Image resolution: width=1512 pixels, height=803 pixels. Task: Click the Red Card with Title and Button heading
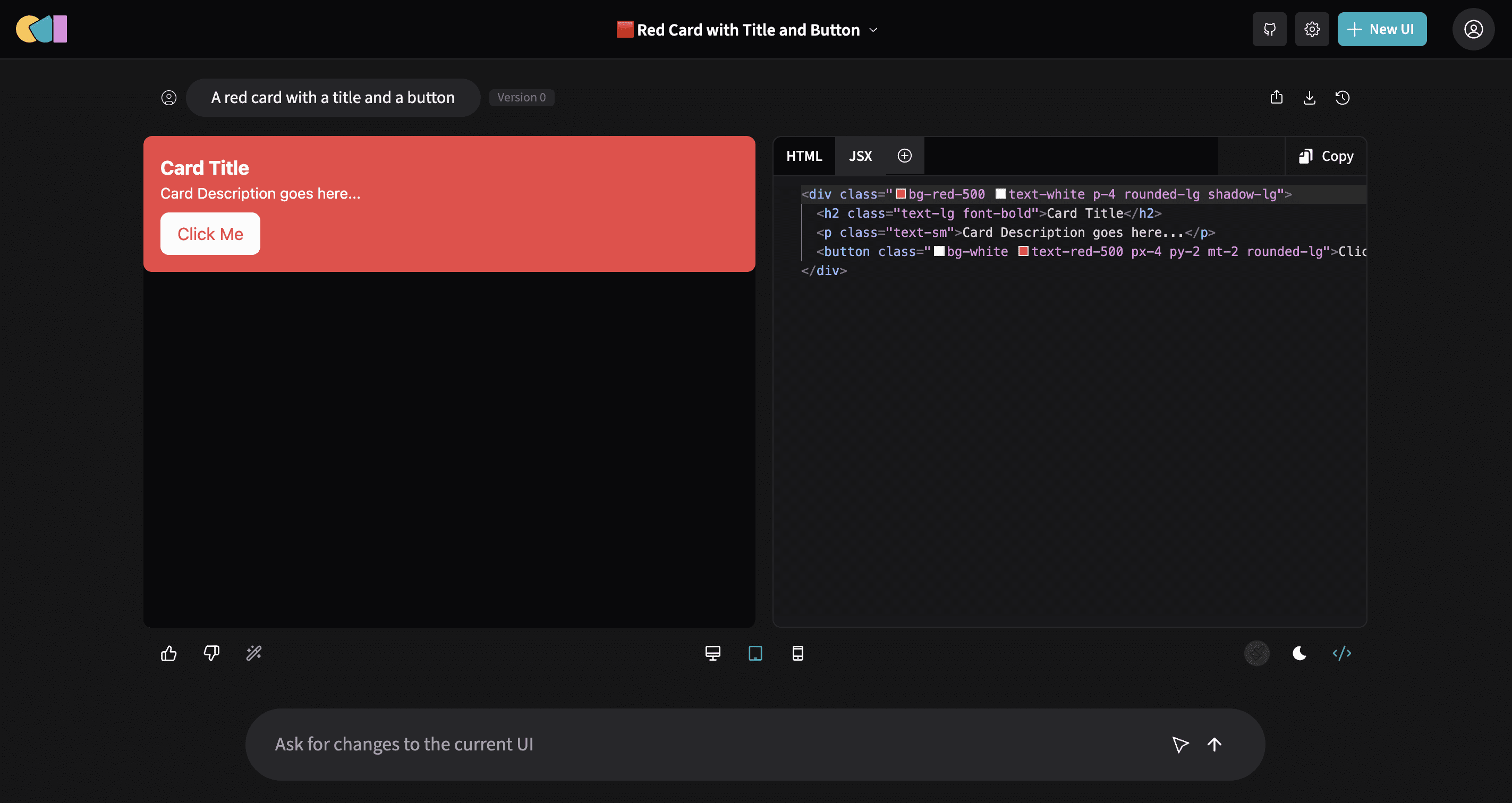pos(748,30)
